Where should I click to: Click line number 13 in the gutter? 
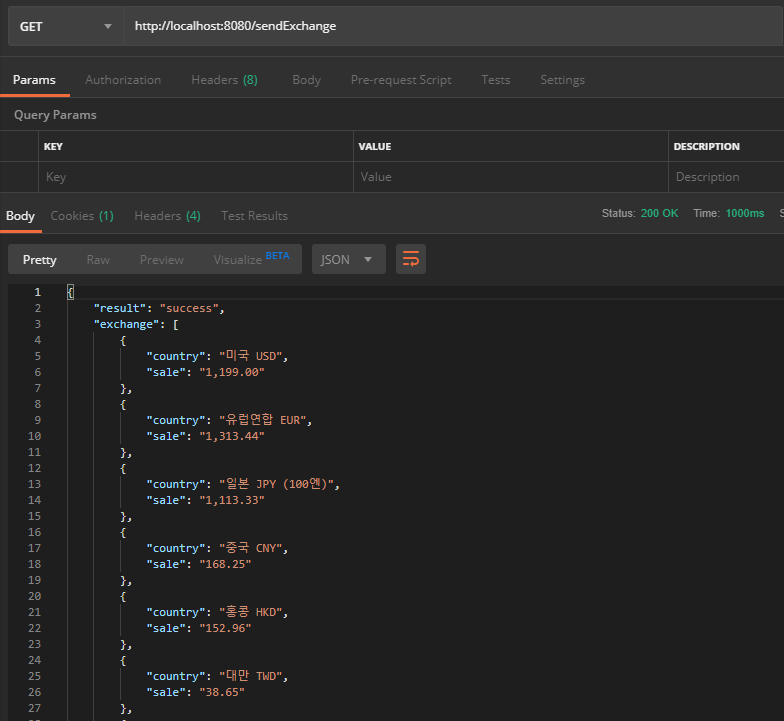tap(34, 484)
